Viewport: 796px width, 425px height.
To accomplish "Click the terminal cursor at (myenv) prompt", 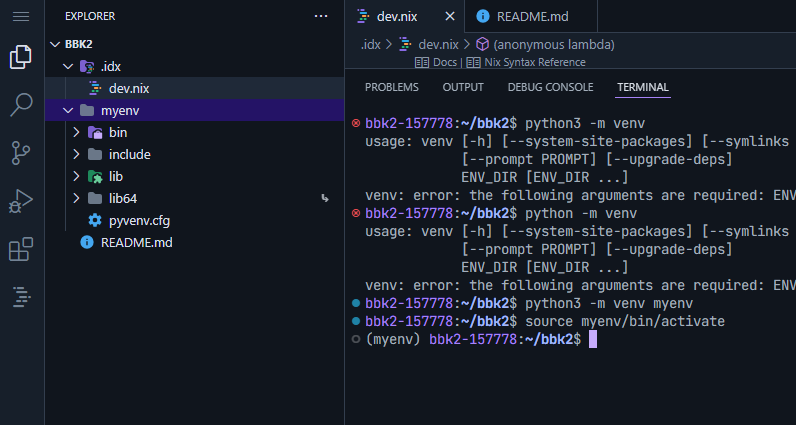I will (x=592, y=339).
